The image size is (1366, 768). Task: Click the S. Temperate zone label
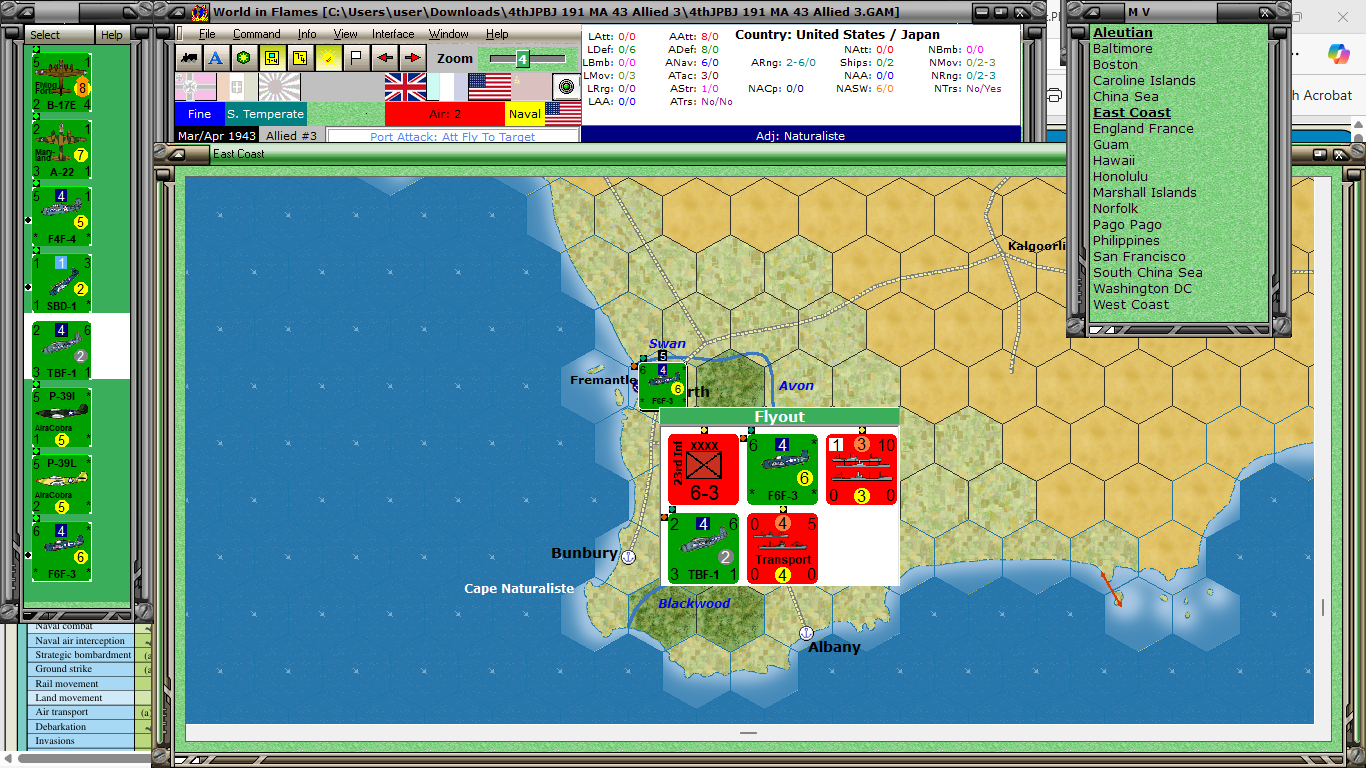click(x=265, y=114)
